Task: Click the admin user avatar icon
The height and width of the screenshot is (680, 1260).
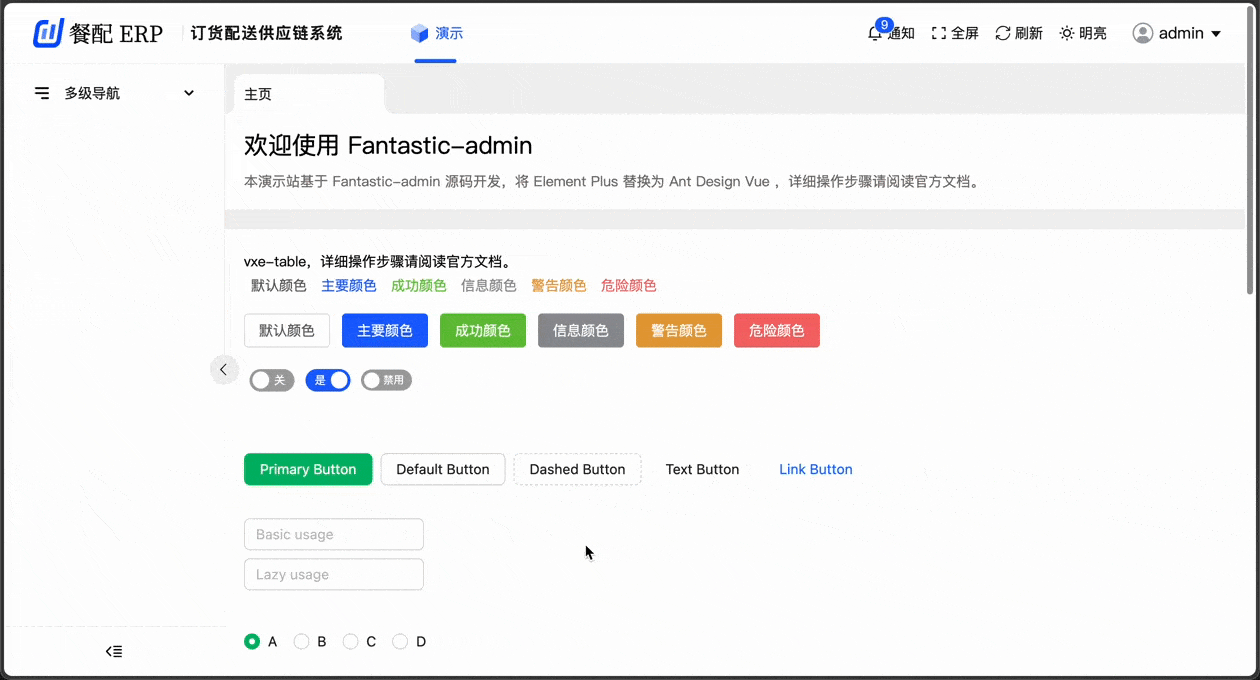Action: coord(1142,33)
